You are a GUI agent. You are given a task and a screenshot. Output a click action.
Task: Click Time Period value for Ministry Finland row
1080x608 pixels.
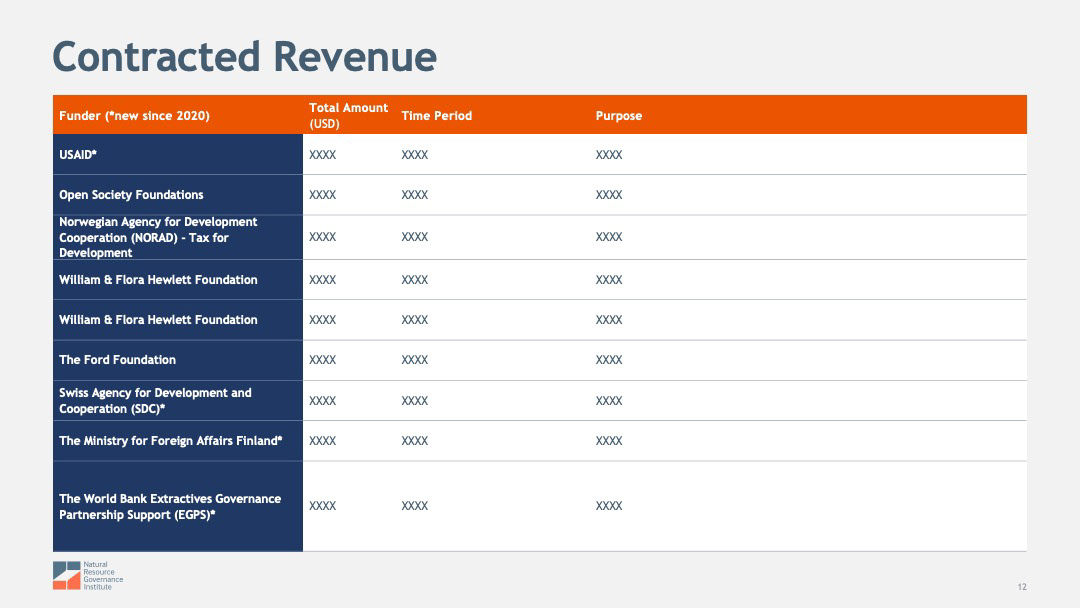pos(415,441)
